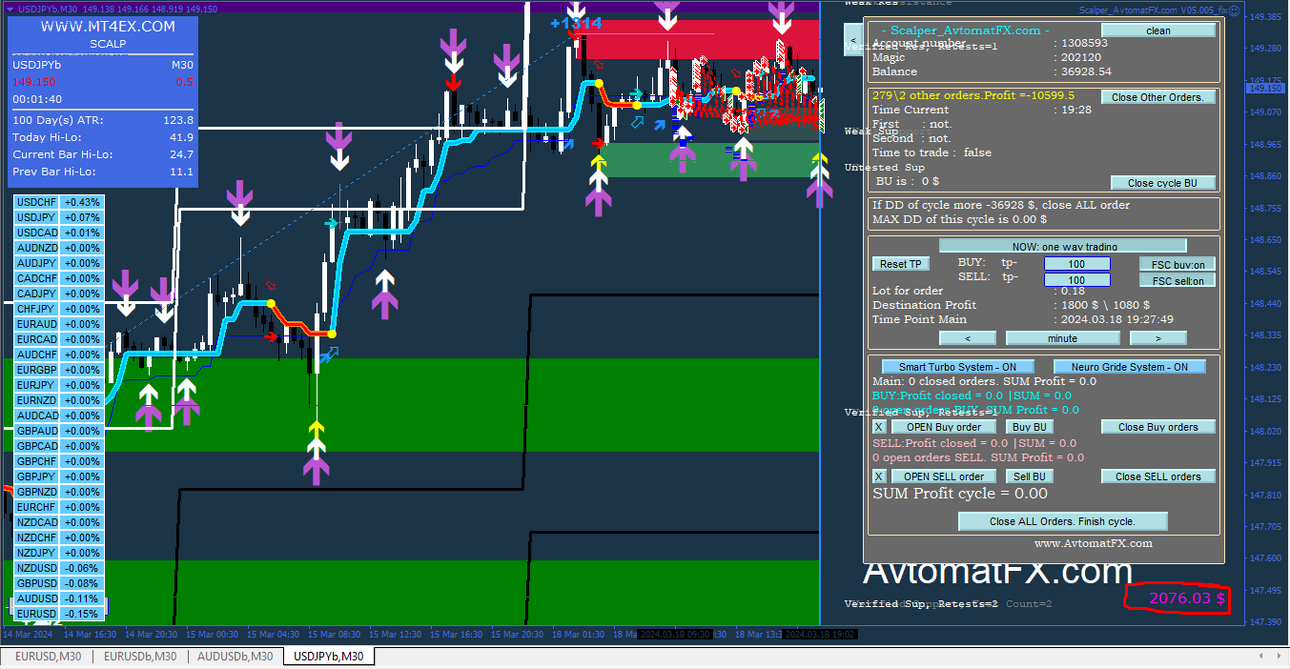Click Close cycle BU button
This screenshot has height=669, width=1290.
(1163, 183)
